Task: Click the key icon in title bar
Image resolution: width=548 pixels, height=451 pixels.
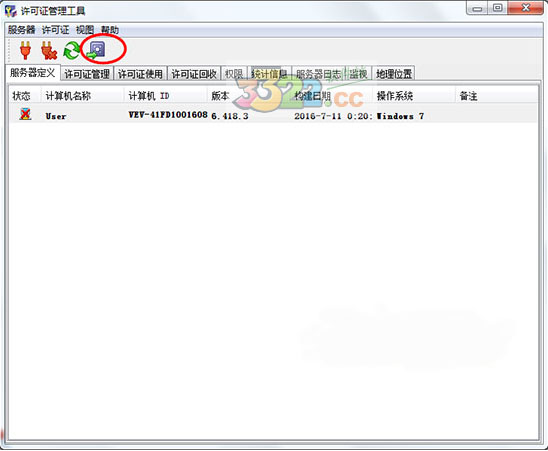Action: click(11, 11)
